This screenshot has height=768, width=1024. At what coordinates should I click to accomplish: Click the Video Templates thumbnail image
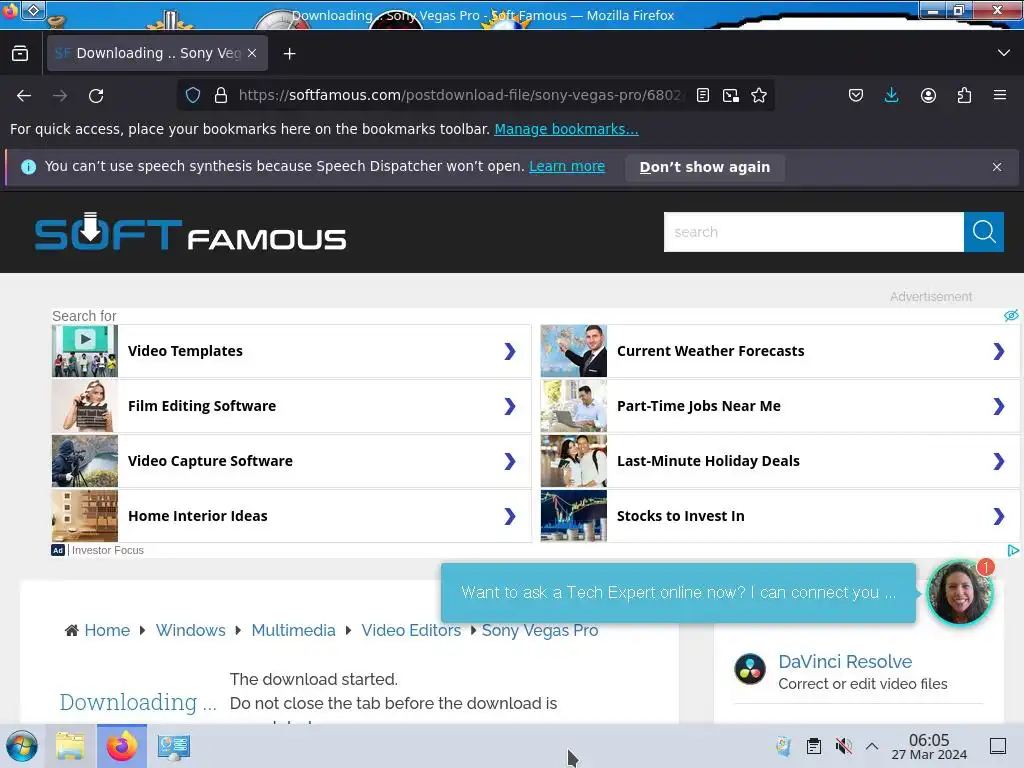tap(85, 351)
